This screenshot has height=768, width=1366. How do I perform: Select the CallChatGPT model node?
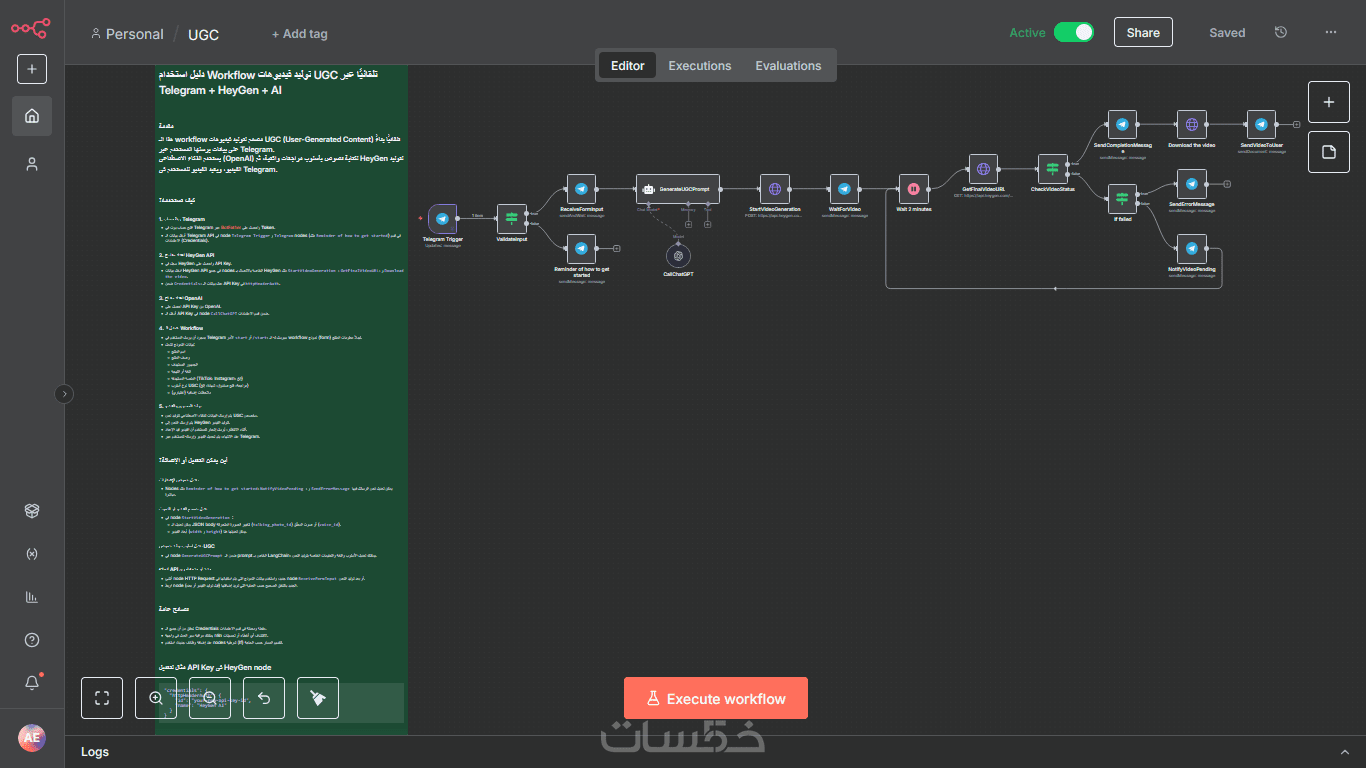[678, 256]
